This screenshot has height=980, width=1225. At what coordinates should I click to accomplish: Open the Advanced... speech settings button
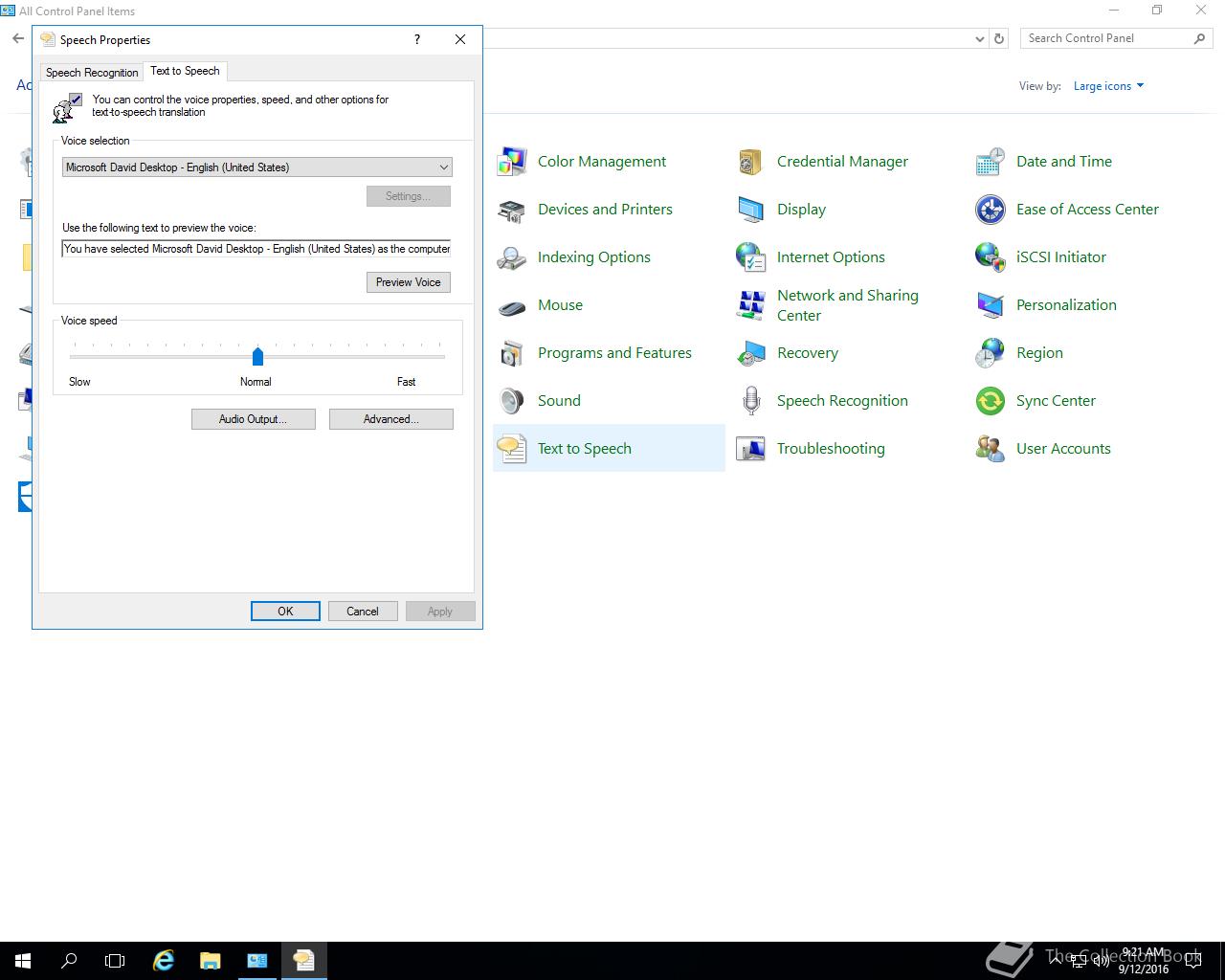pos(391,419)
